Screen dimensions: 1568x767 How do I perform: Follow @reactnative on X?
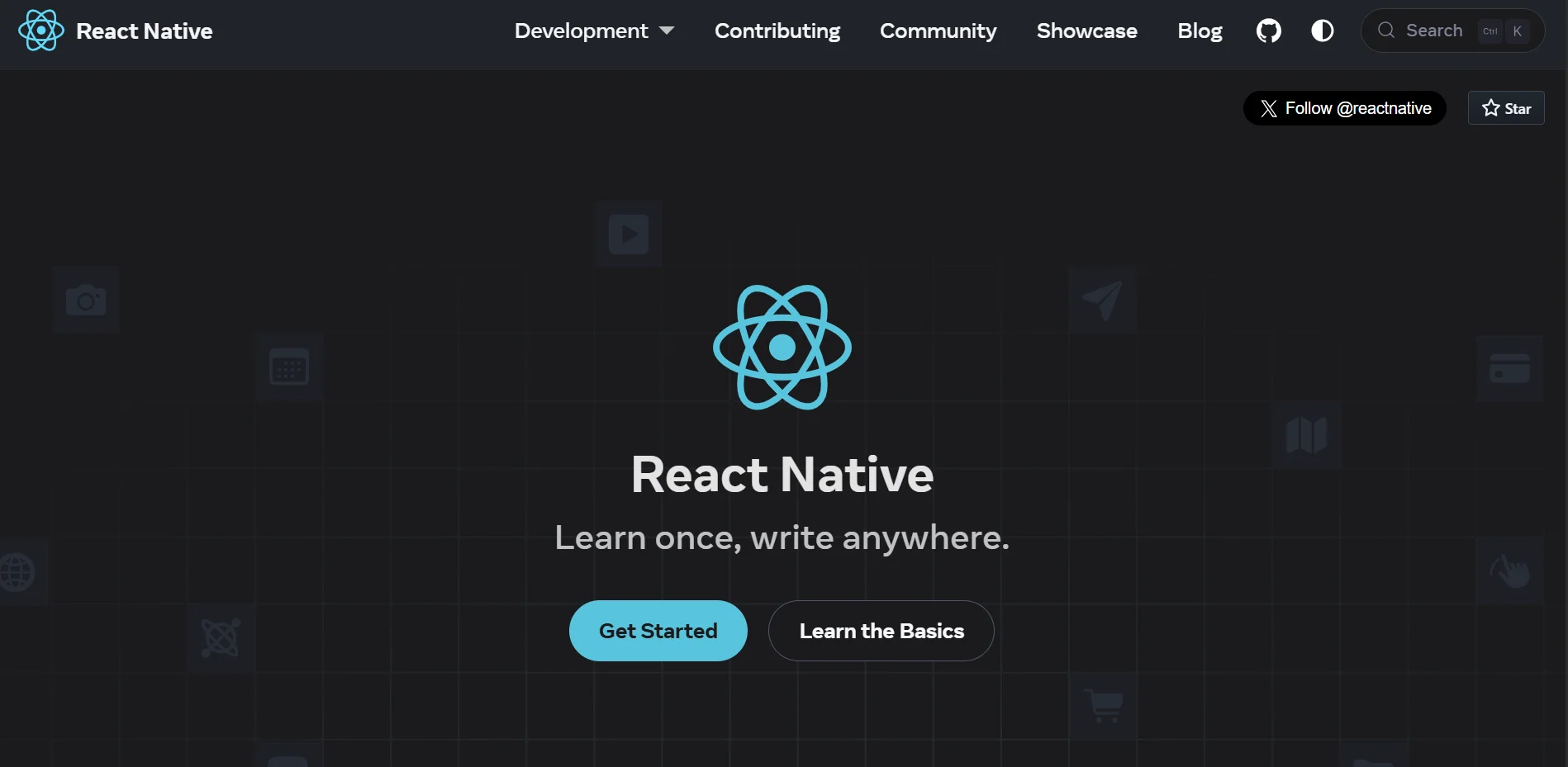(1344, 108)
